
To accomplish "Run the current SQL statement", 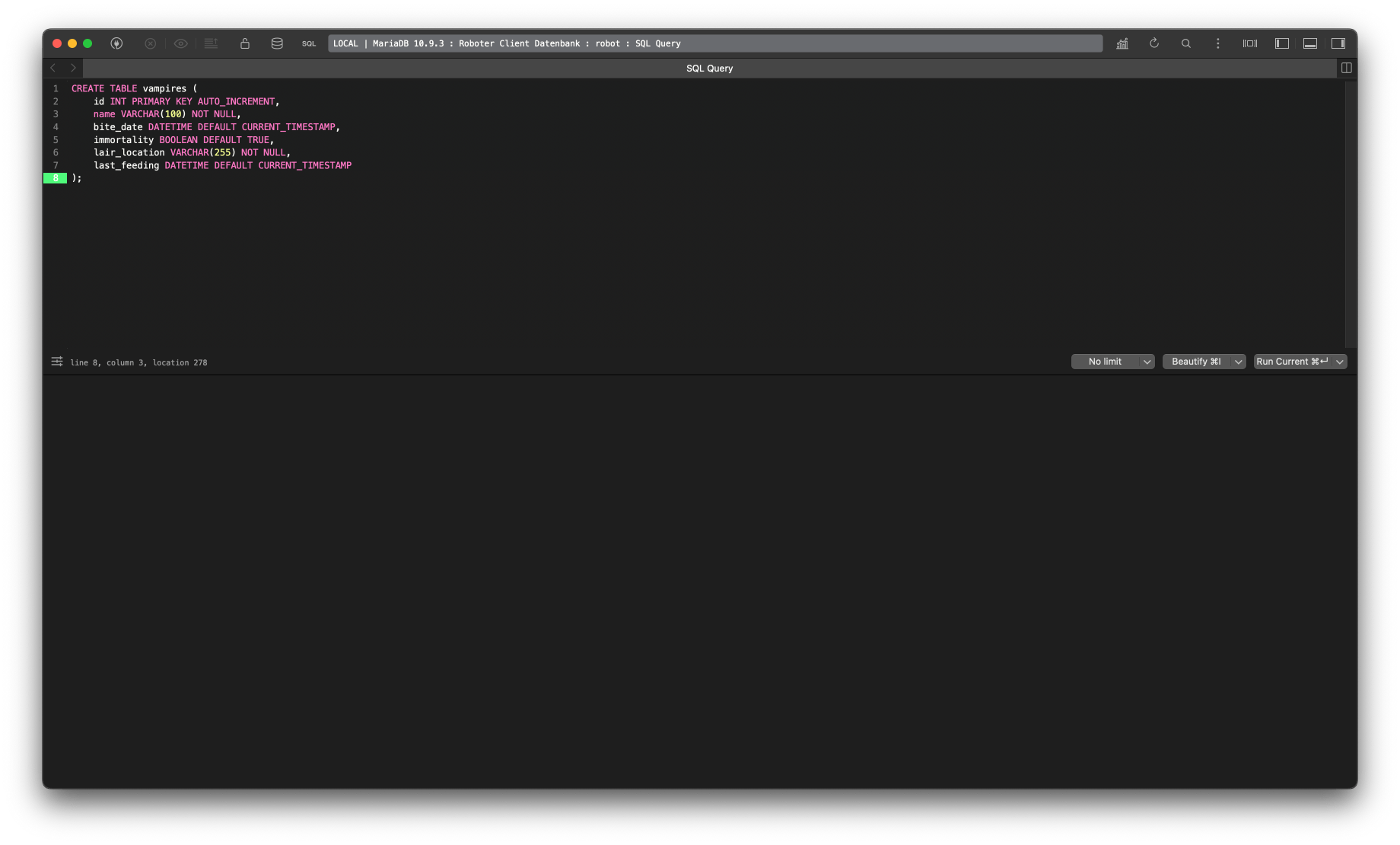I will point(1290,362).
